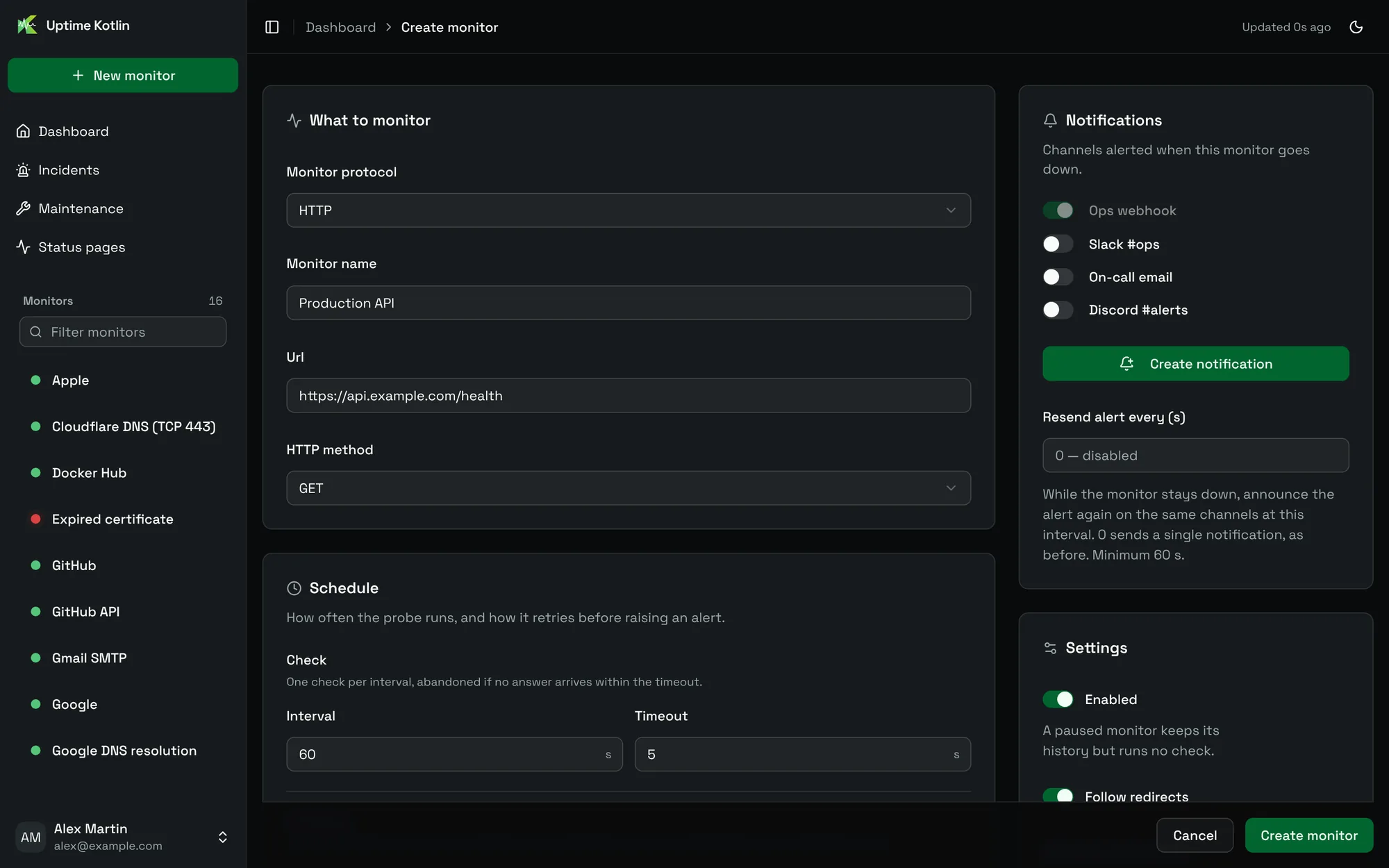The image size is (1389, 868).
Task: Click the red status dot for Expired certificate
Action: pyautogui.click(x=35, y=519)
